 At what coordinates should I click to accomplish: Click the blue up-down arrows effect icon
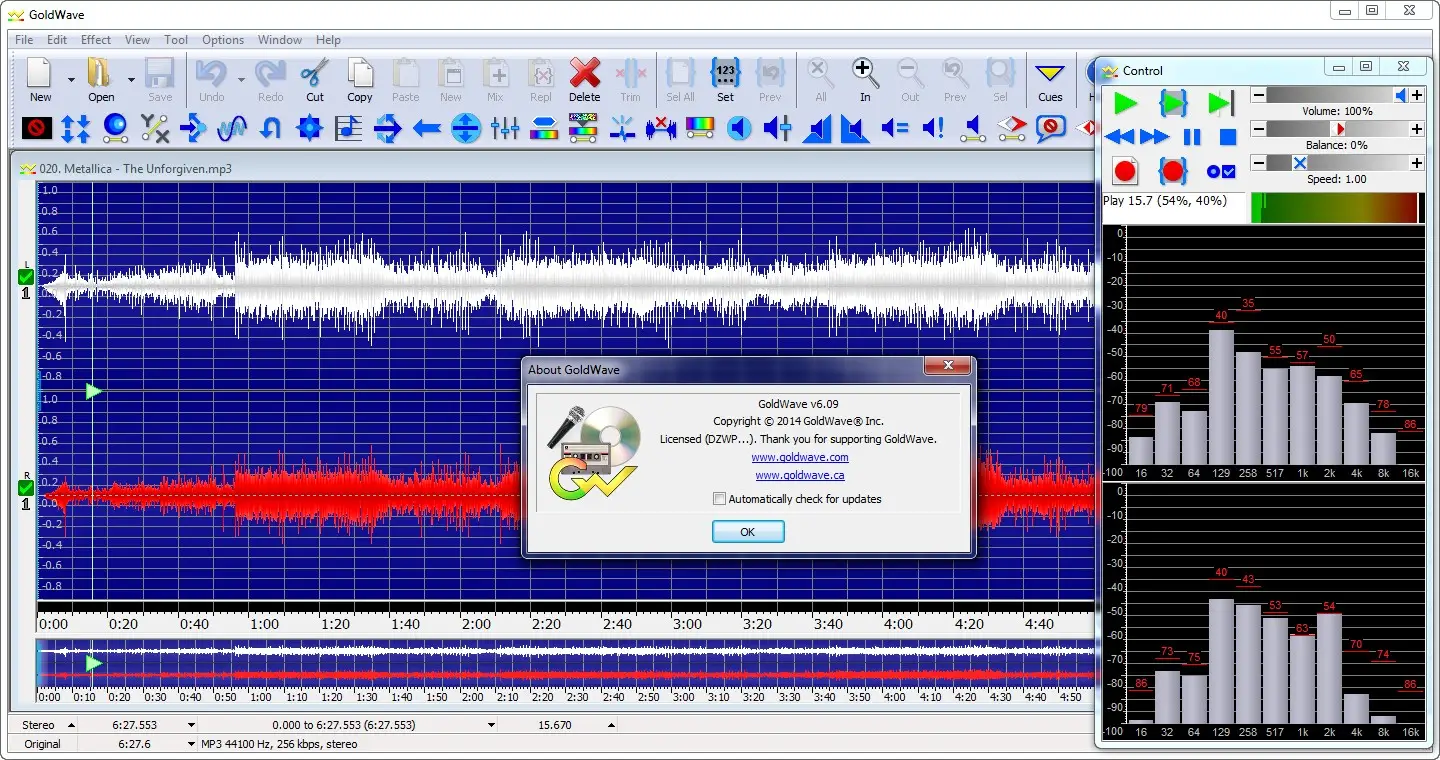click(76, 128)
